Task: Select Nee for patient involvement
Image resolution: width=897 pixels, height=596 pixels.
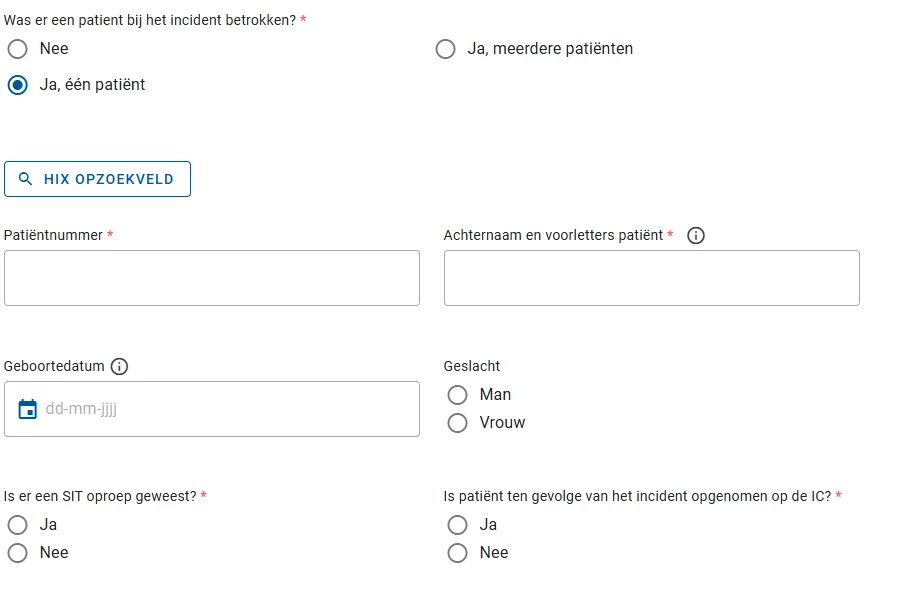Action: click(18, 49)
